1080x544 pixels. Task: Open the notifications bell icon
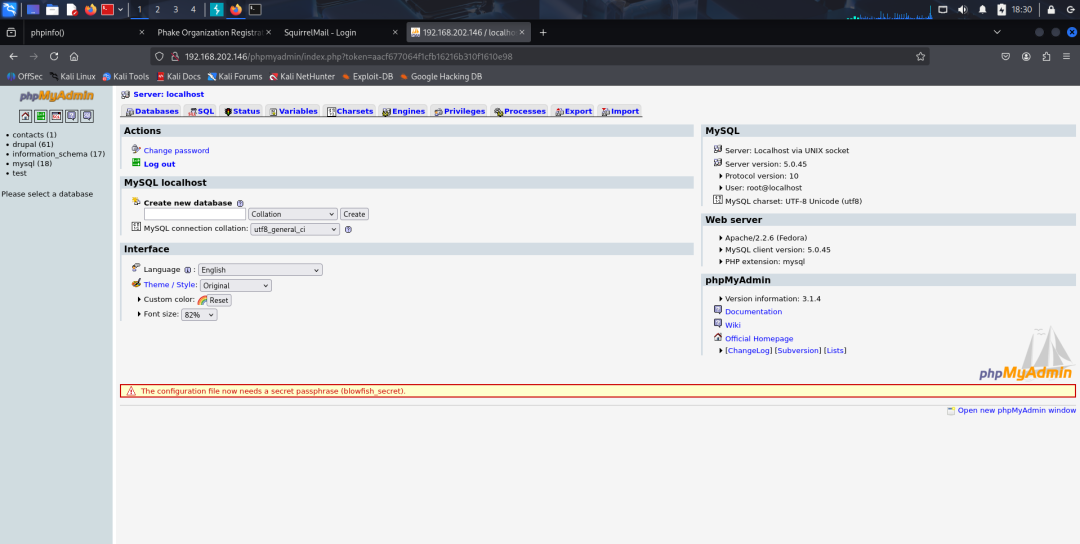coord(982,10)
